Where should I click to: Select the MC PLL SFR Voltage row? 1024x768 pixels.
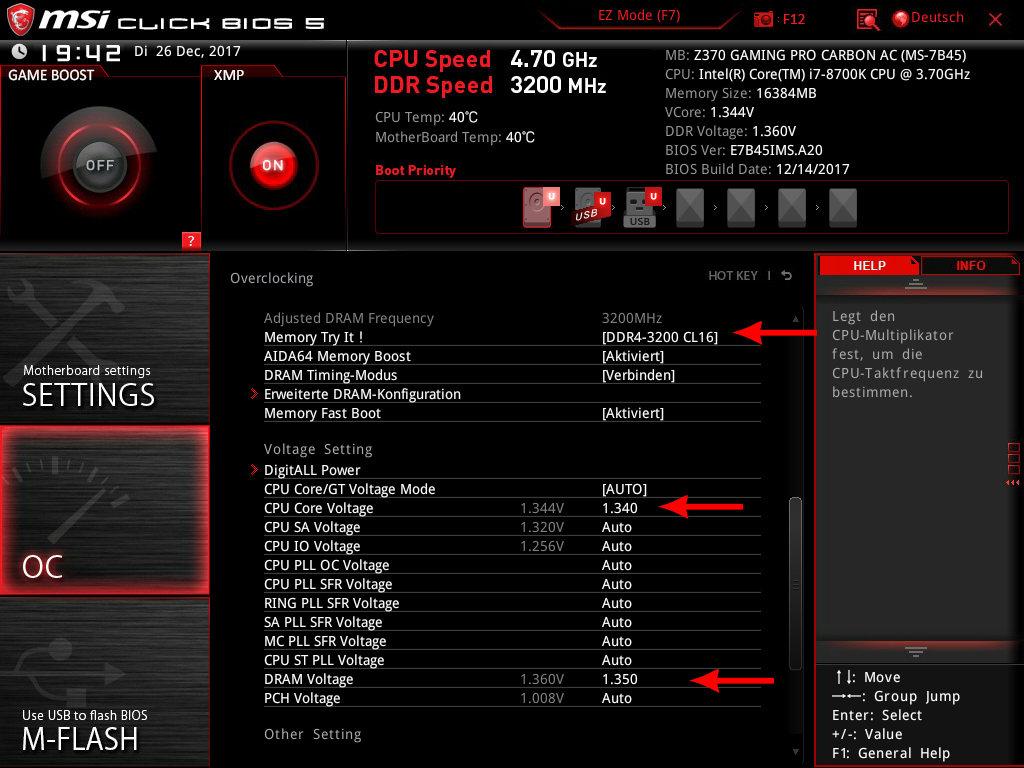[512, 641]
